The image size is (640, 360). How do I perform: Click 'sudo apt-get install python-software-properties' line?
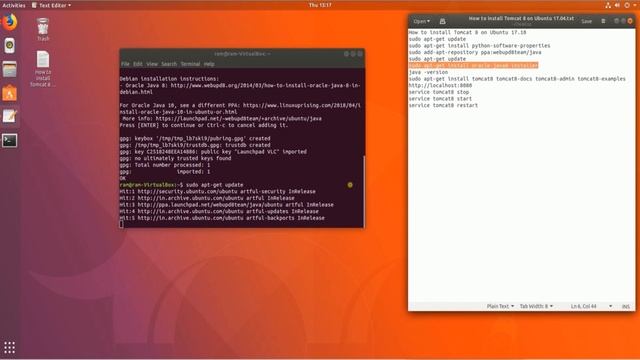point(480,46)
